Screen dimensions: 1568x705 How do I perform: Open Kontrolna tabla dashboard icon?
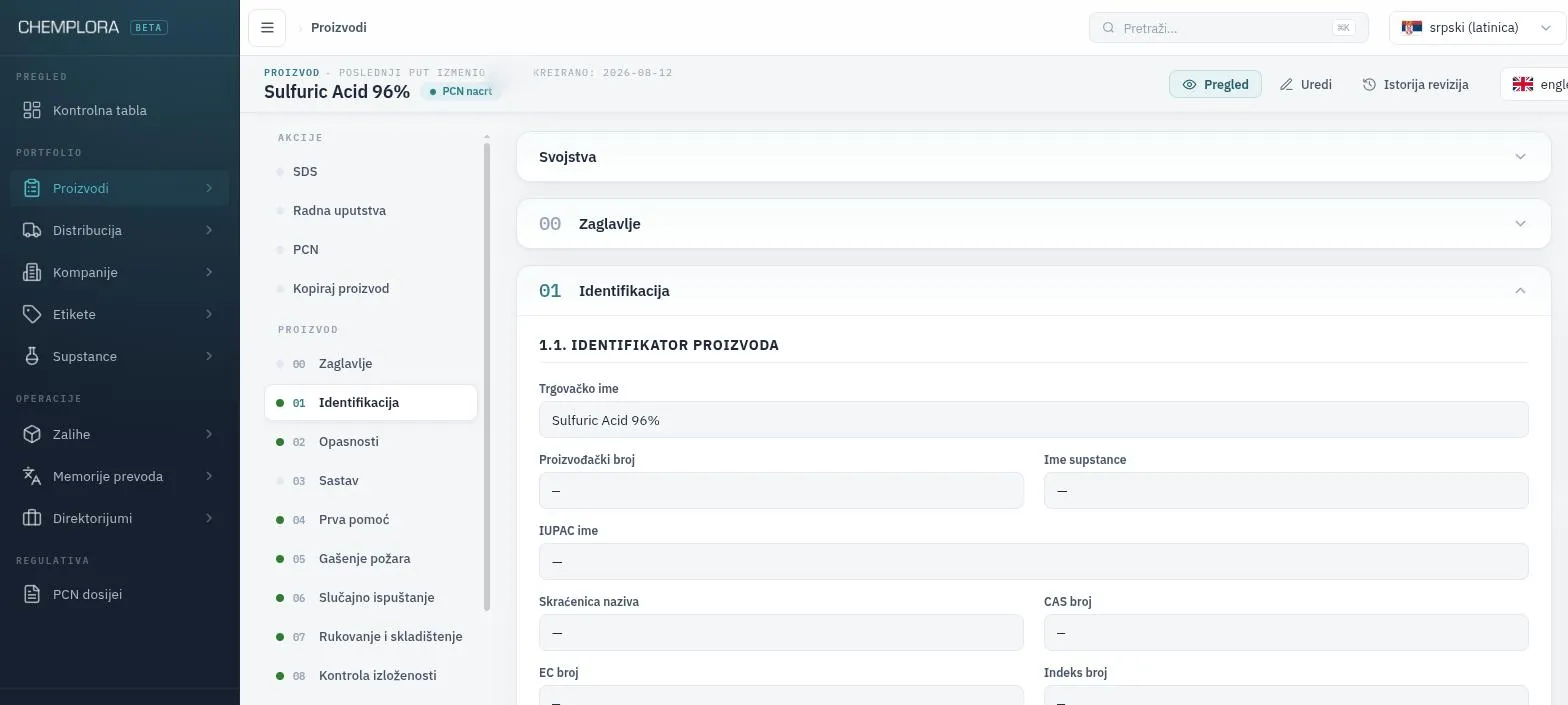point(32,110)
